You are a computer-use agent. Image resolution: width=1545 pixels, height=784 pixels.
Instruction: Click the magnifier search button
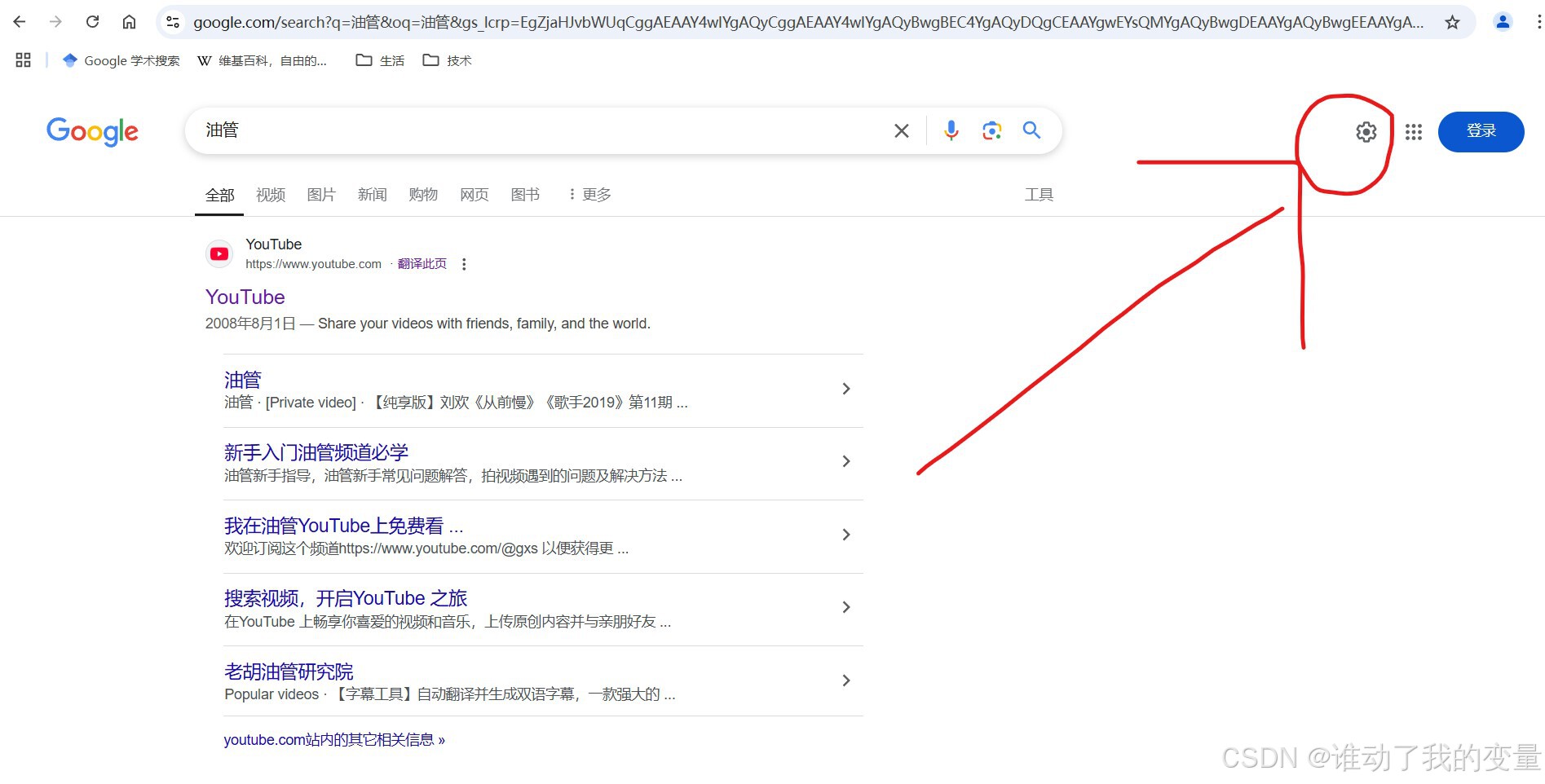click(x=1031, y=130)
